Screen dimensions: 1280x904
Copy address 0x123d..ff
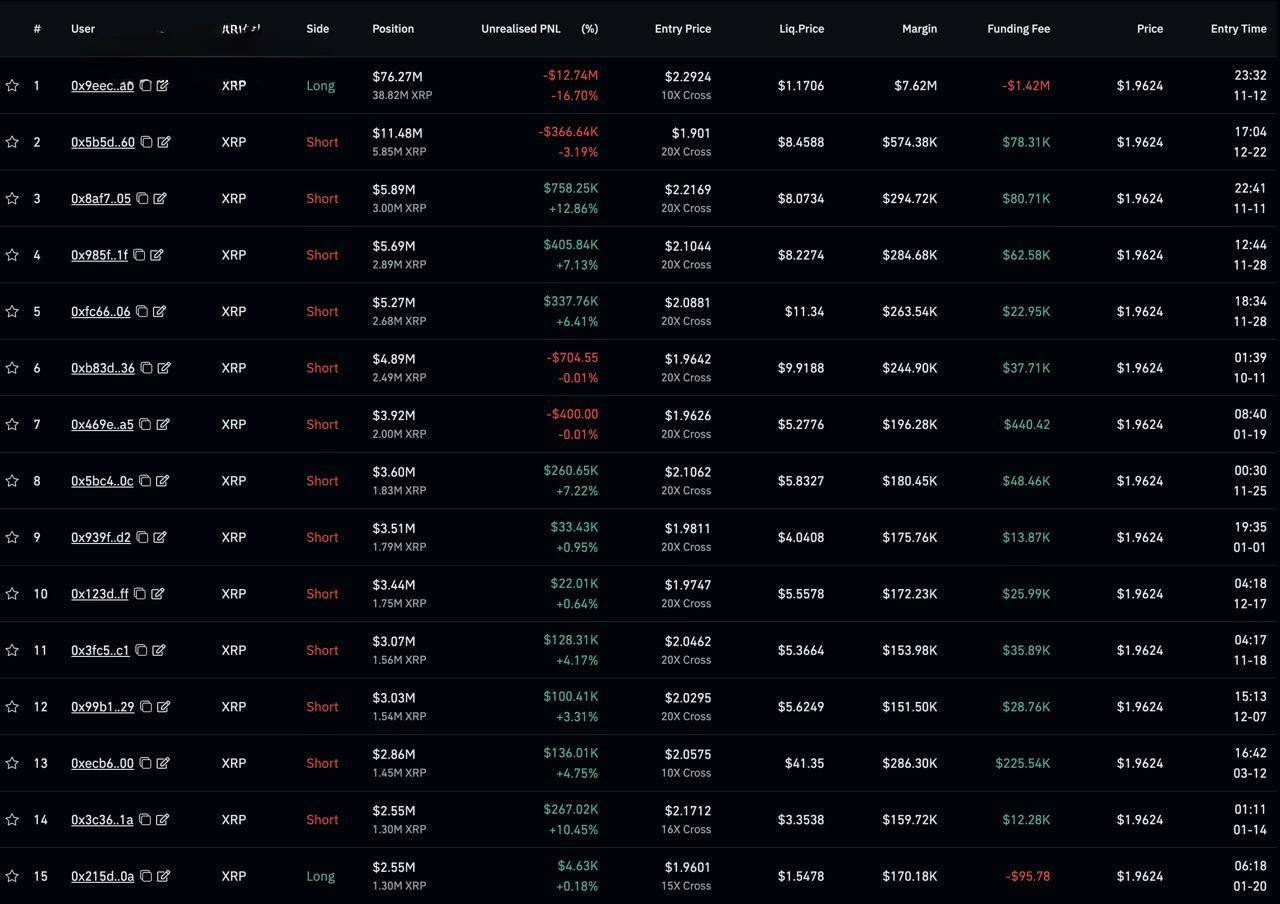tap(140, 594)
